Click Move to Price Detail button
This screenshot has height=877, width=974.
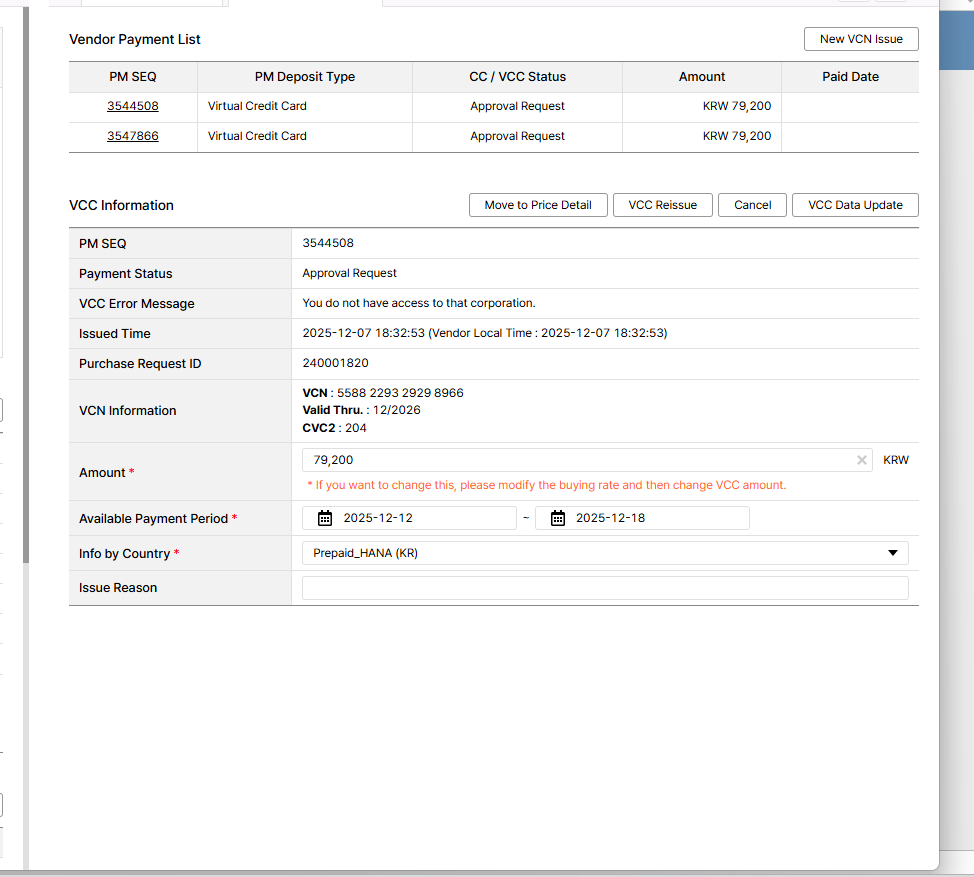pos(538,205)
